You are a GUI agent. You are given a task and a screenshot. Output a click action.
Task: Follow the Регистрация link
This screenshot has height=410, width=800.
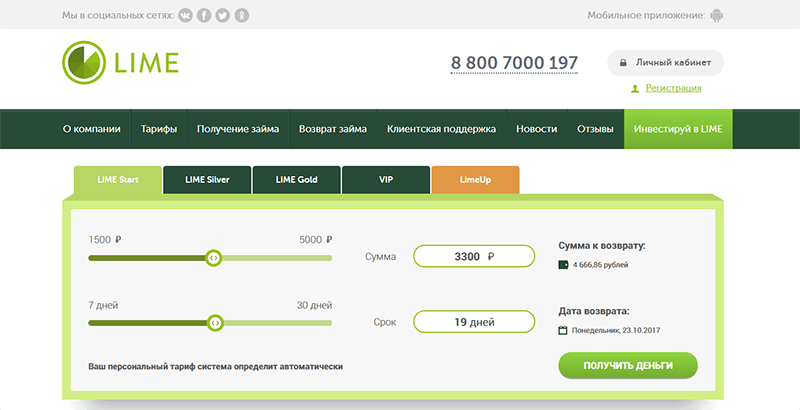[x=673, y=88]
